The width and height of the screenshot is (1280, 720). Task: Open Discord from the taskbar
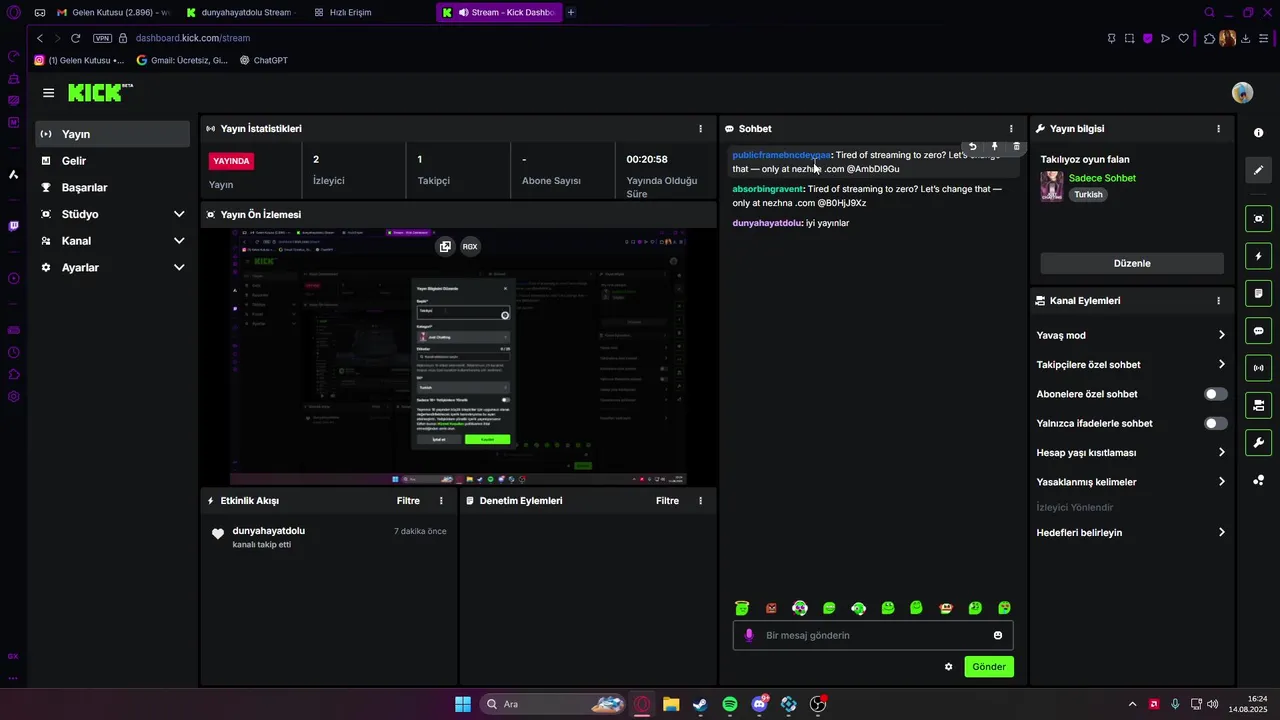click(x=760, y=704)
